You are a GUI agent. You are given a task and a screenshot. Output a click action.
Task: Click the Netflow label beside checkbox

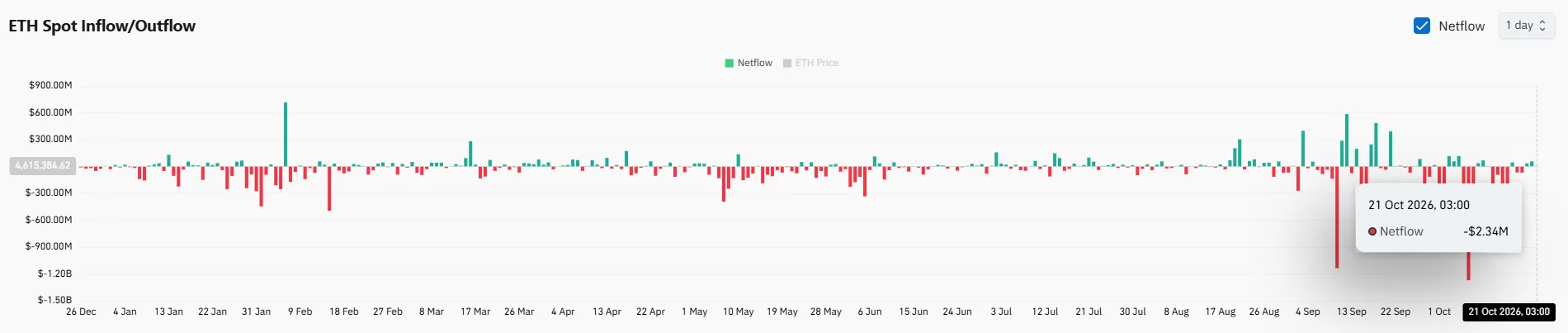(1462, 26)
